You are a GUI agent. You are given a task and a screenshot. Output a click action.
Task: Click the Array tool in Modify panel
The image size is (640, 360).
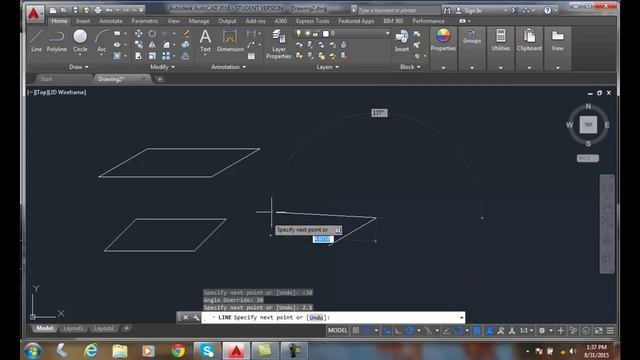point(166,56)
